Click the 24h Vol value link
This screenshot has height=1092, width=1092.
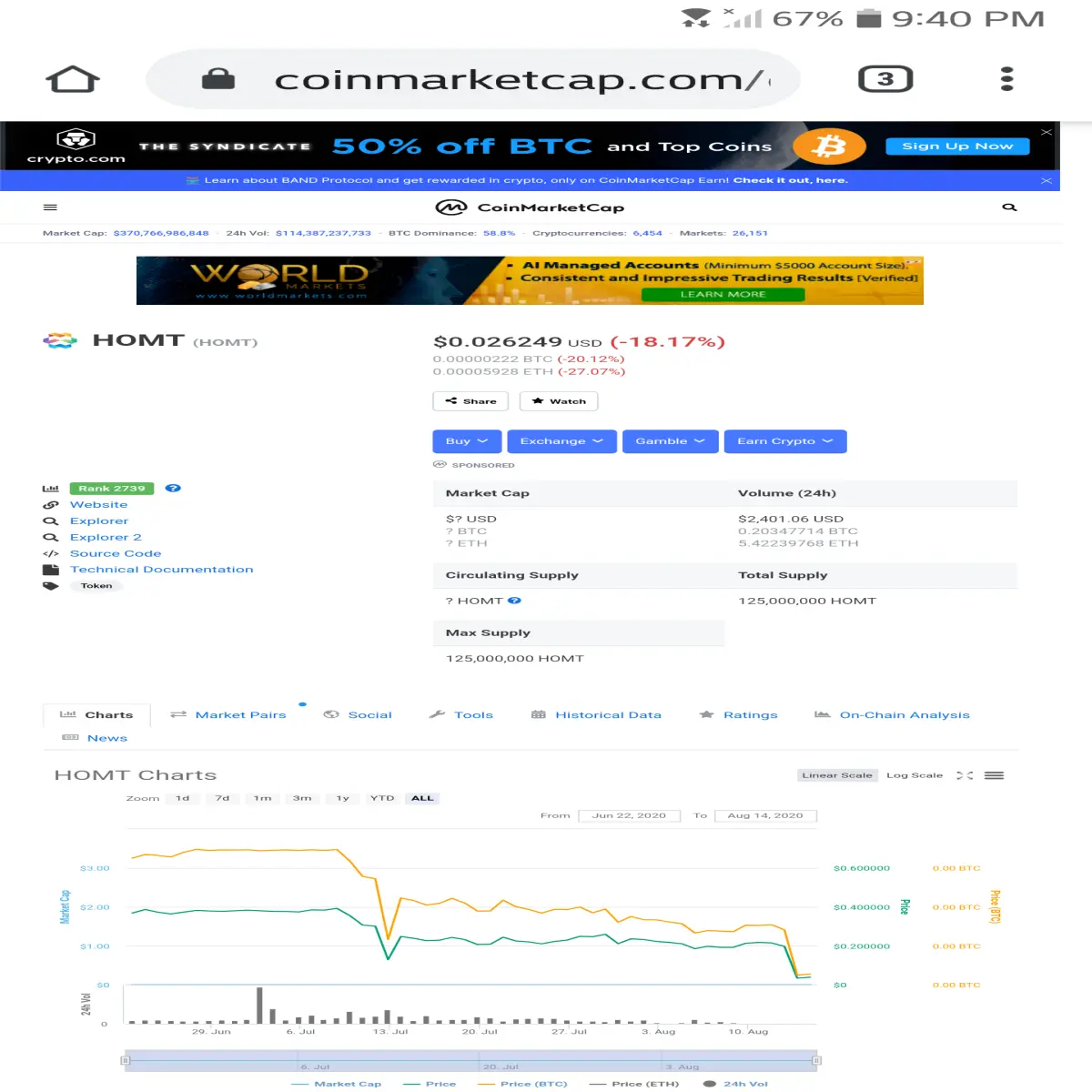(x=323, y=233)
